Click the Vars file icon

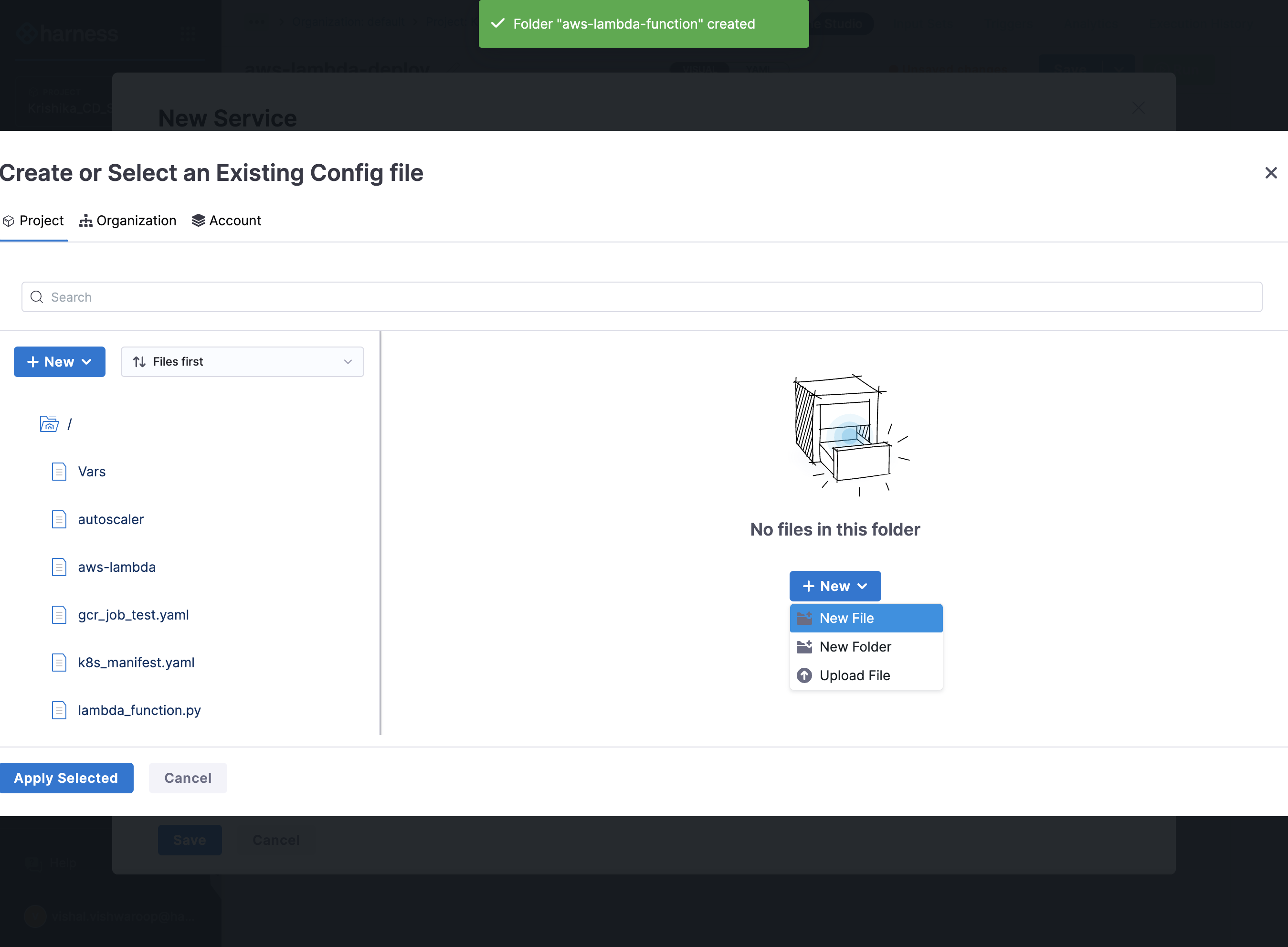[x=59, y=471]
